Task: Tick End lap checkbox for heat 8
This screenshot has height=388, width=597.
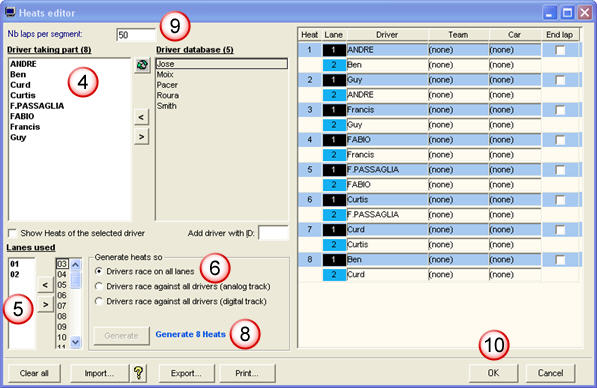Action: click(560, 260)
